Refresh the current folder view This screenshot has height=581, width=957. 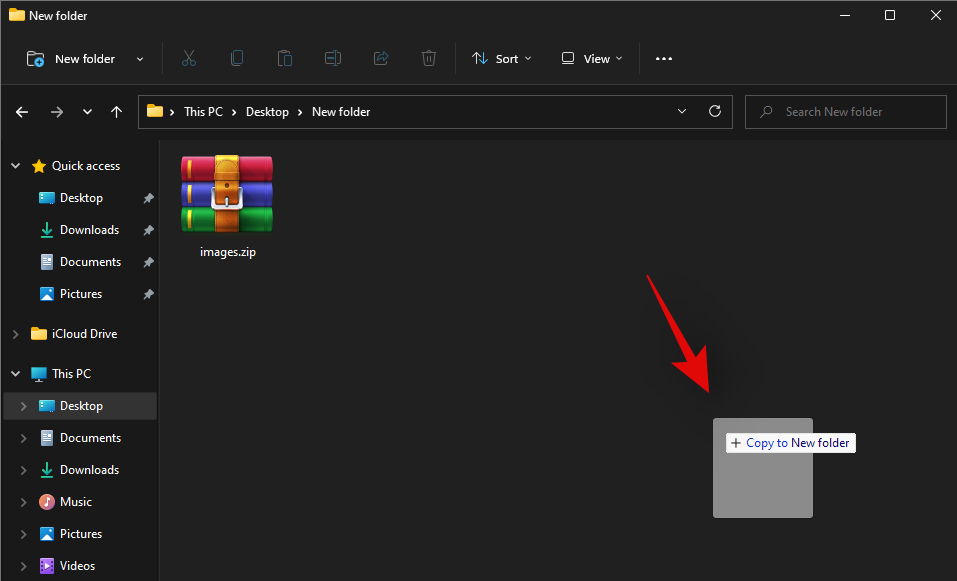714,112
